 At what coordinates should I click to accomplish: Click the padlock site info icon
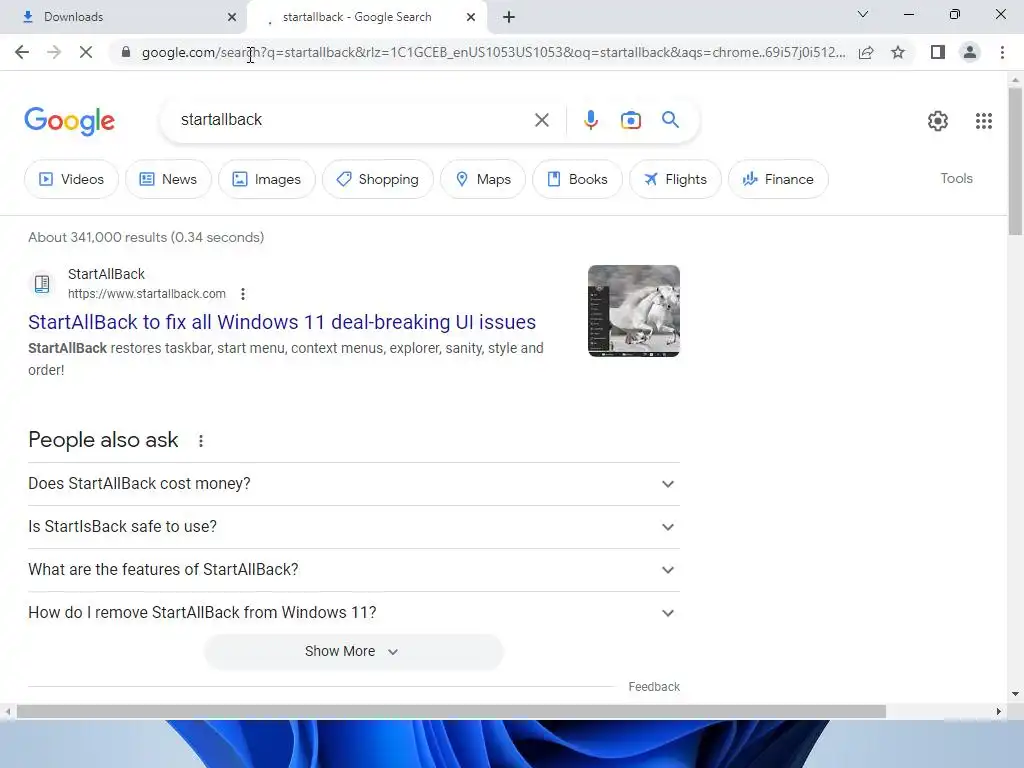click(126, 52)
